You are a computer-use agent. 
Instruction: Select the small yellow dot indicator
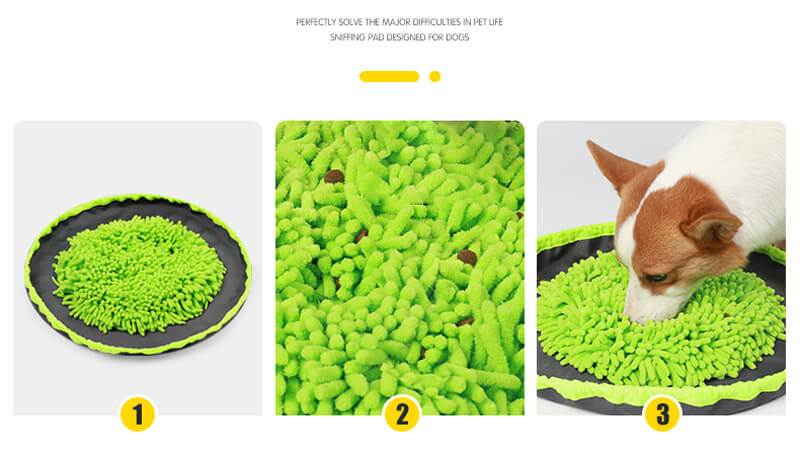point(435,77)
